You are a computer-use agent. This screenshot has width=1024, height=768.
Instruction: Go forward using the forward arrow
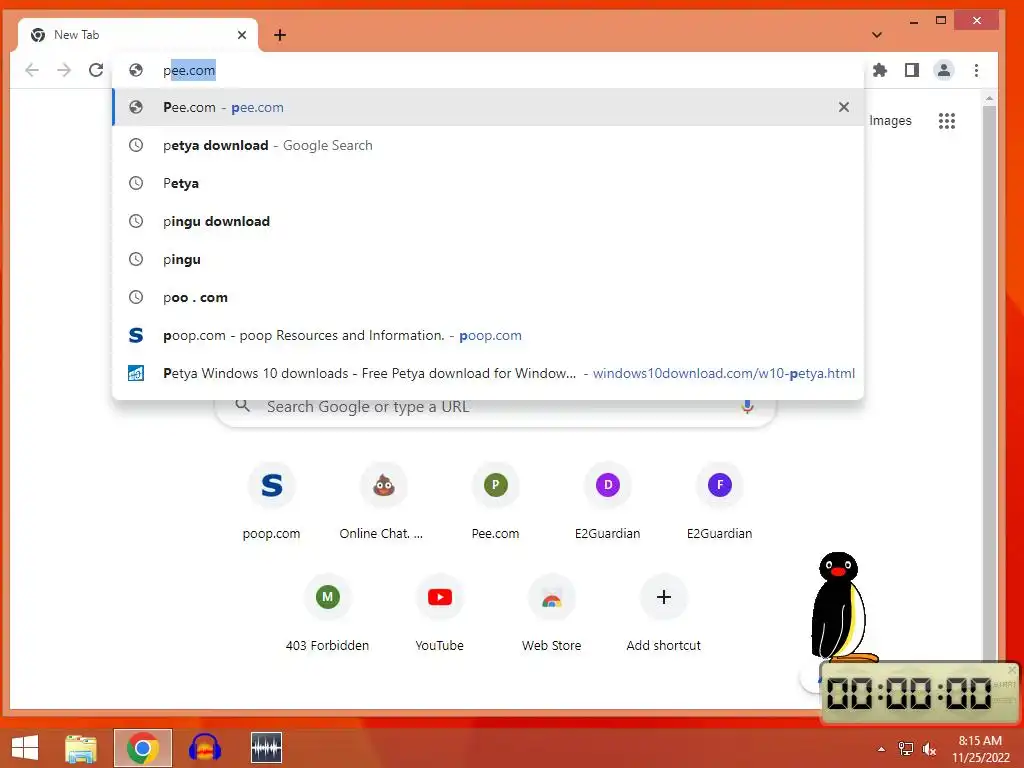64,70
